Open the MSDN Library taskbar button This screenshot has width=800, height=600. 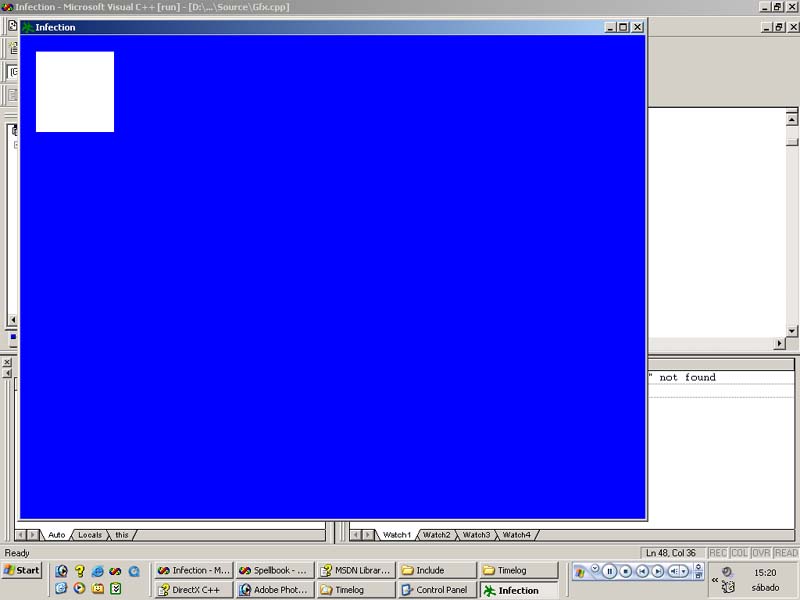coord(356,570)
